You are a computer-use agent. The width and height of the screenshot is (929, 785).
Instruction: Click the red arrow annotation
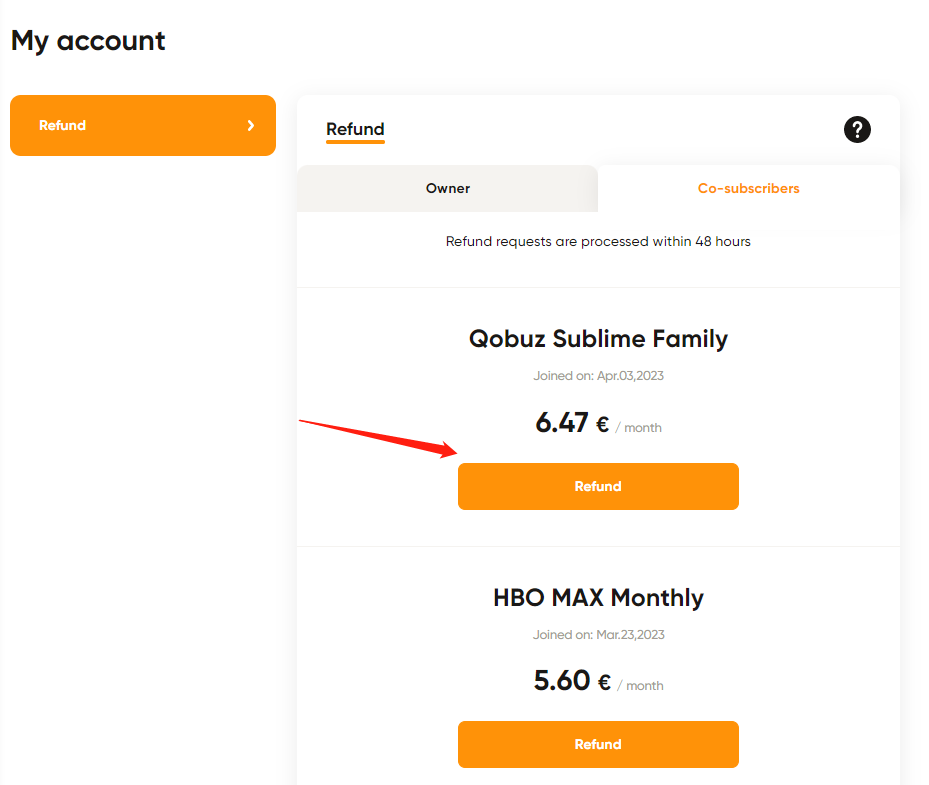(x=378, y=438)
